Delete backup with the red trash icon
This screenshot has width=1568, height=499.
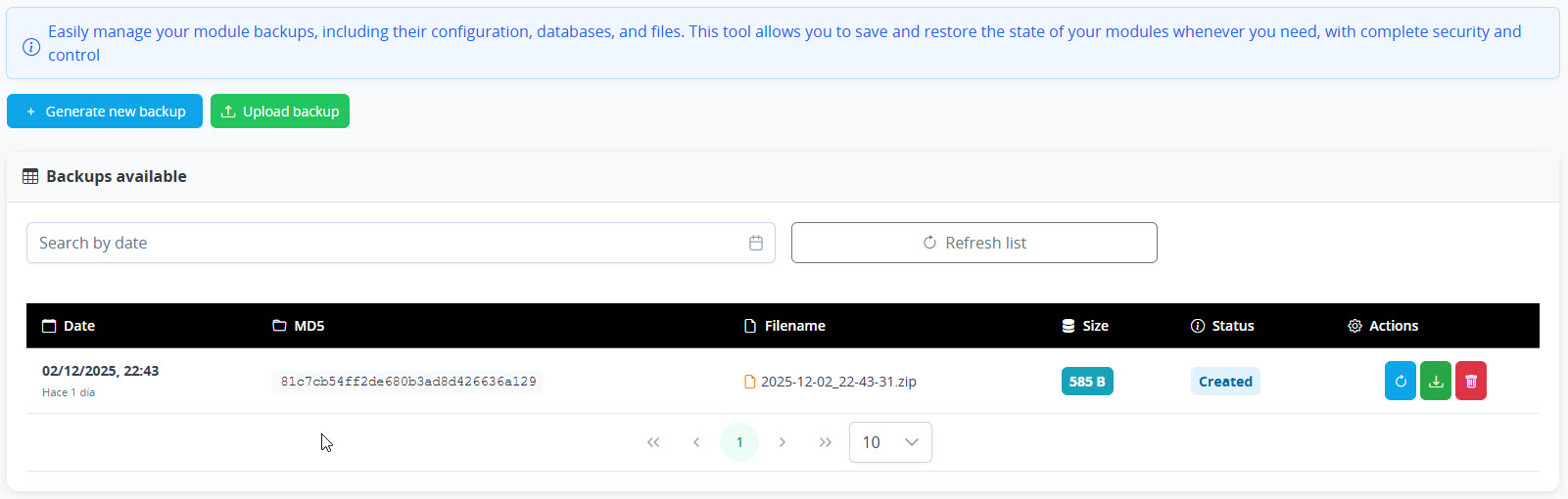[x=1471, y=382]
